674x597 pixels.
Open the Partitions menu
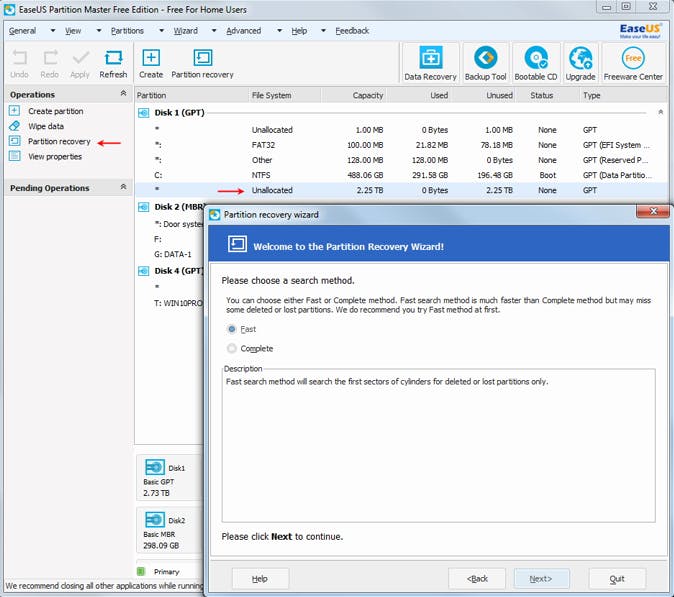point(127,31)
